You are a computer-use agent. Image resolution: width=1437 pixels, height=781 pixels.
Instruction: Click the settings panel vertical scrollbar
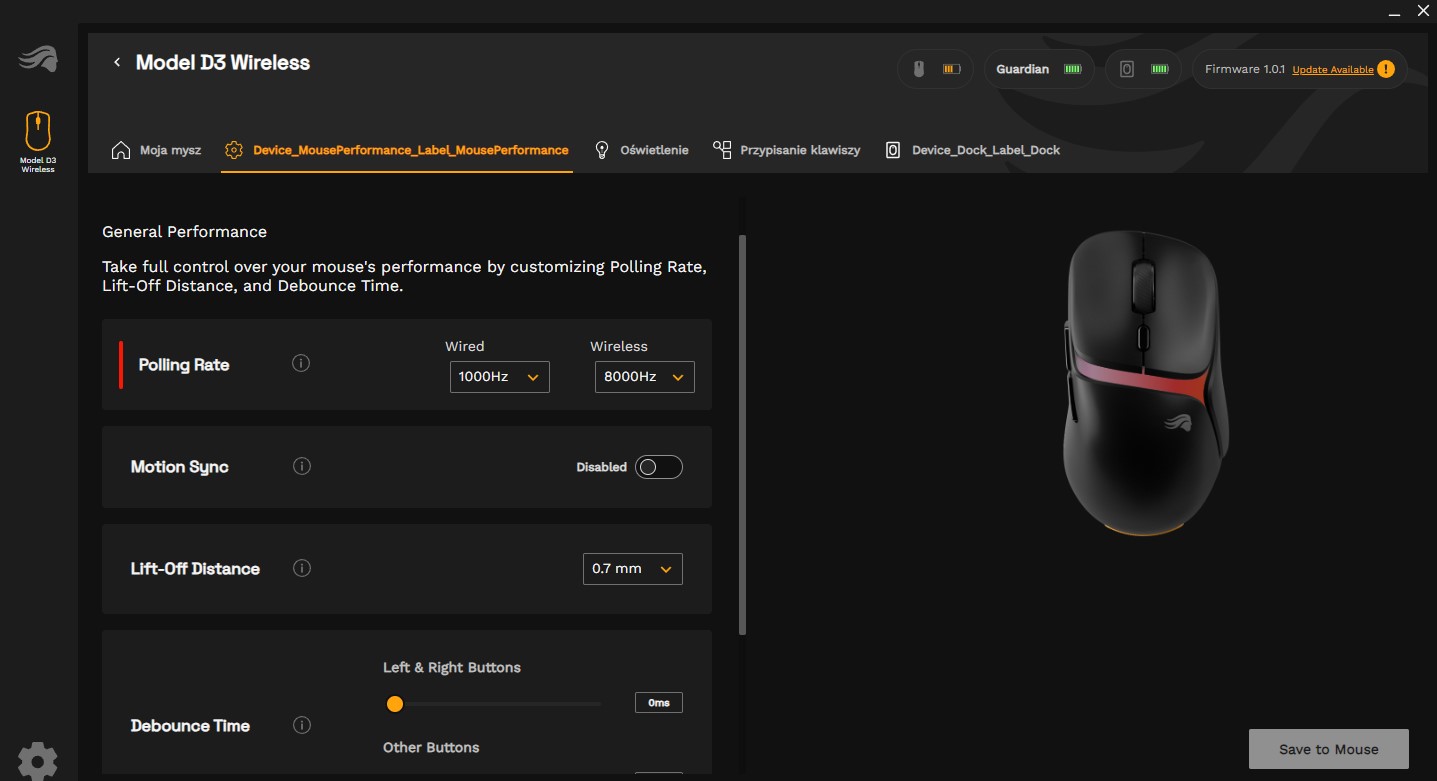(742, 435)
